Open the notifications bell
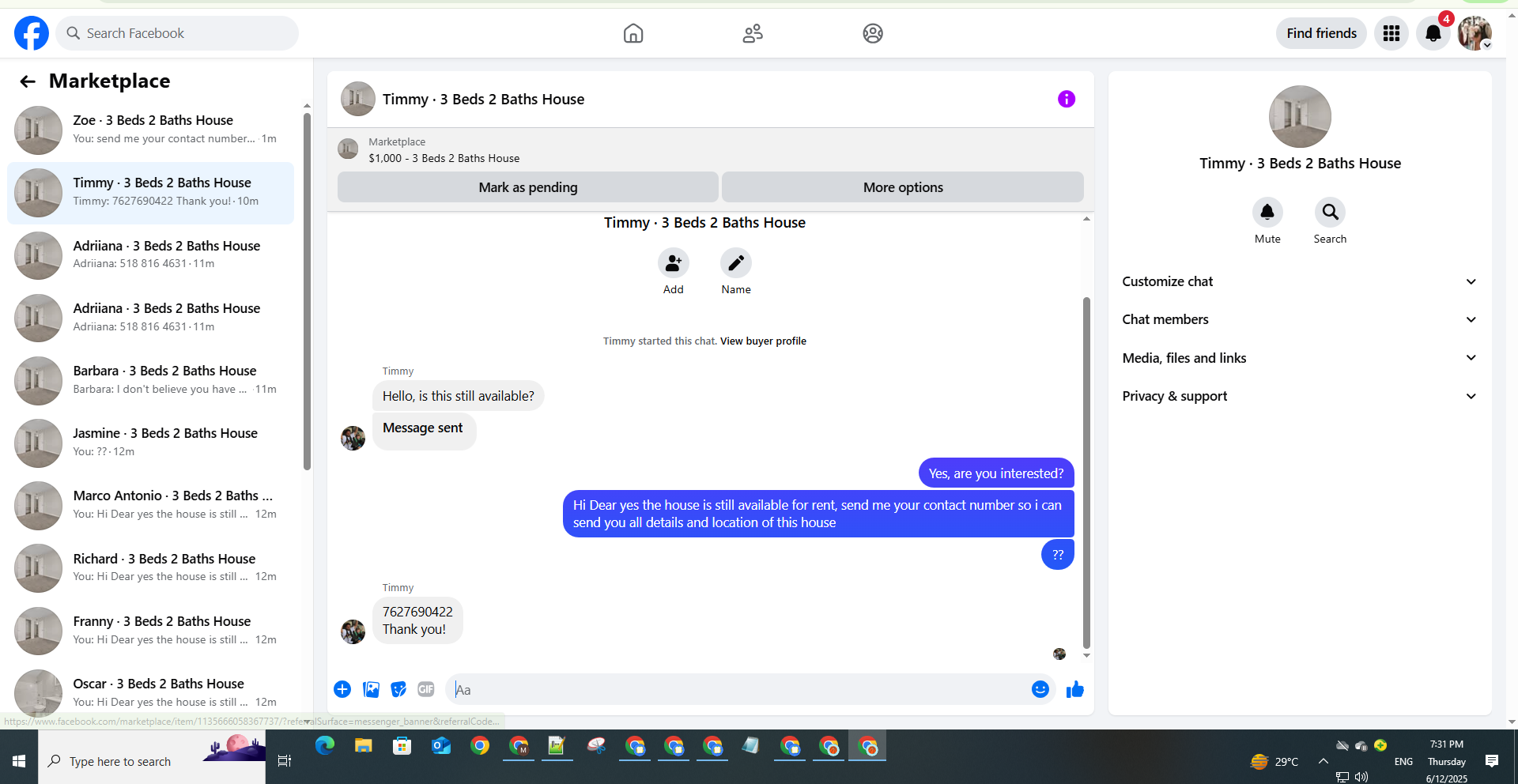Image resolution: width=1518 pixels, height=784 pixels. click(1433, 33)
